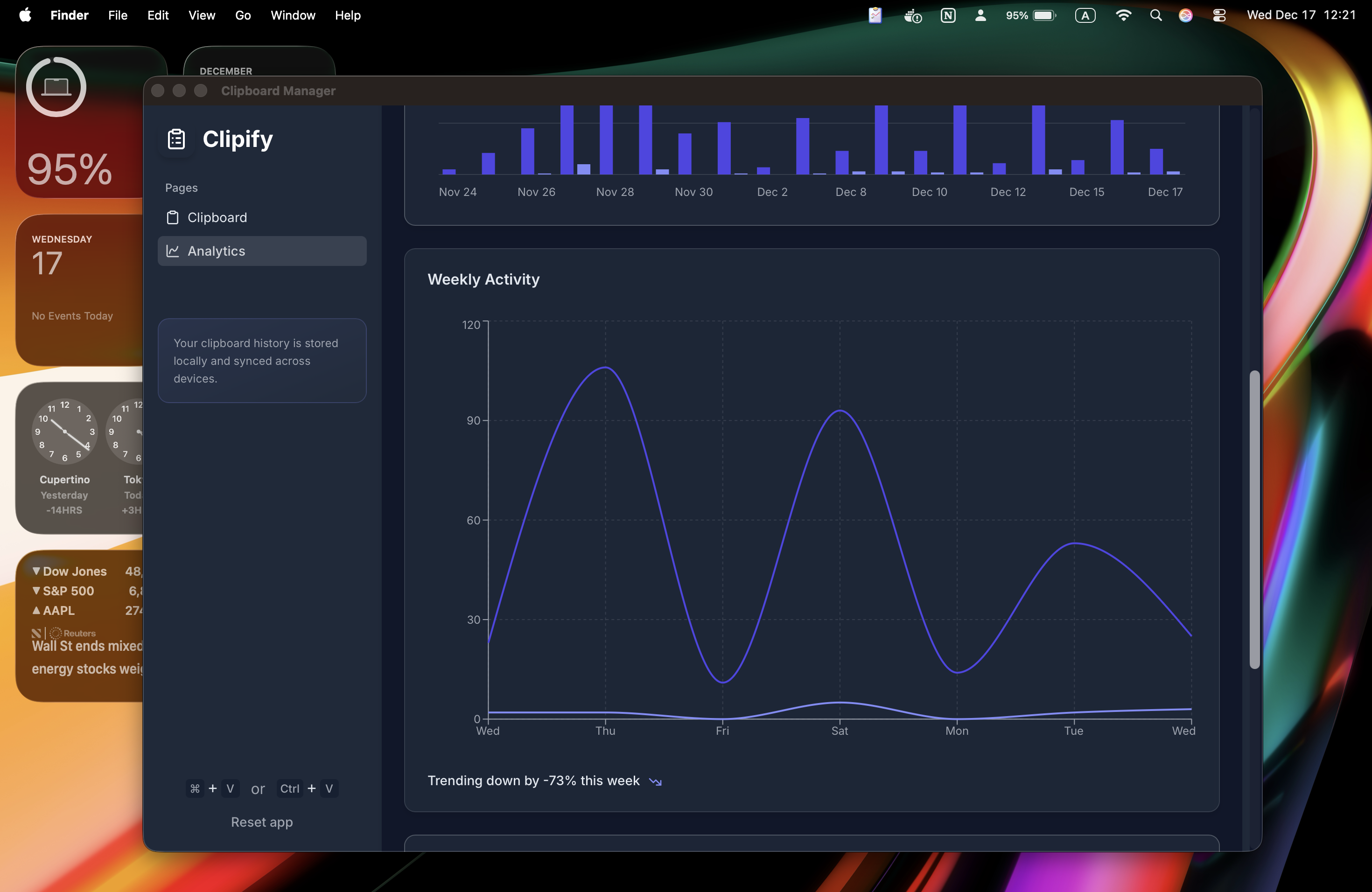Click the Analytics chart icon in sidebar
Viewport: 1372px width, 892px height.
tap(172, 251)
